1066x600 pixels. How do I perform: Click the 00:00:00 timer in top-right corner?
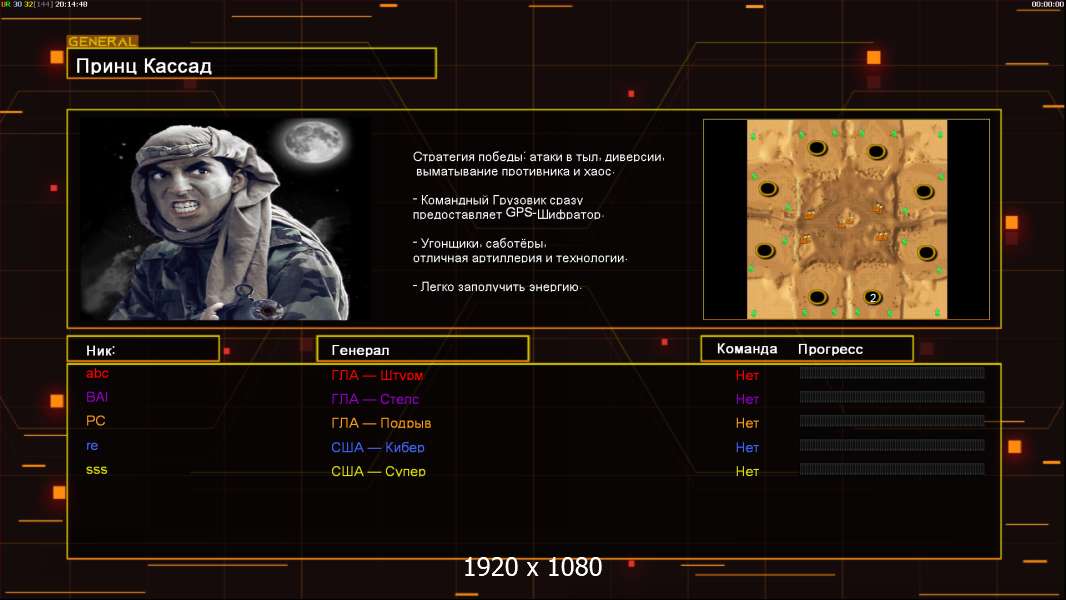[x=1047, y=5]
